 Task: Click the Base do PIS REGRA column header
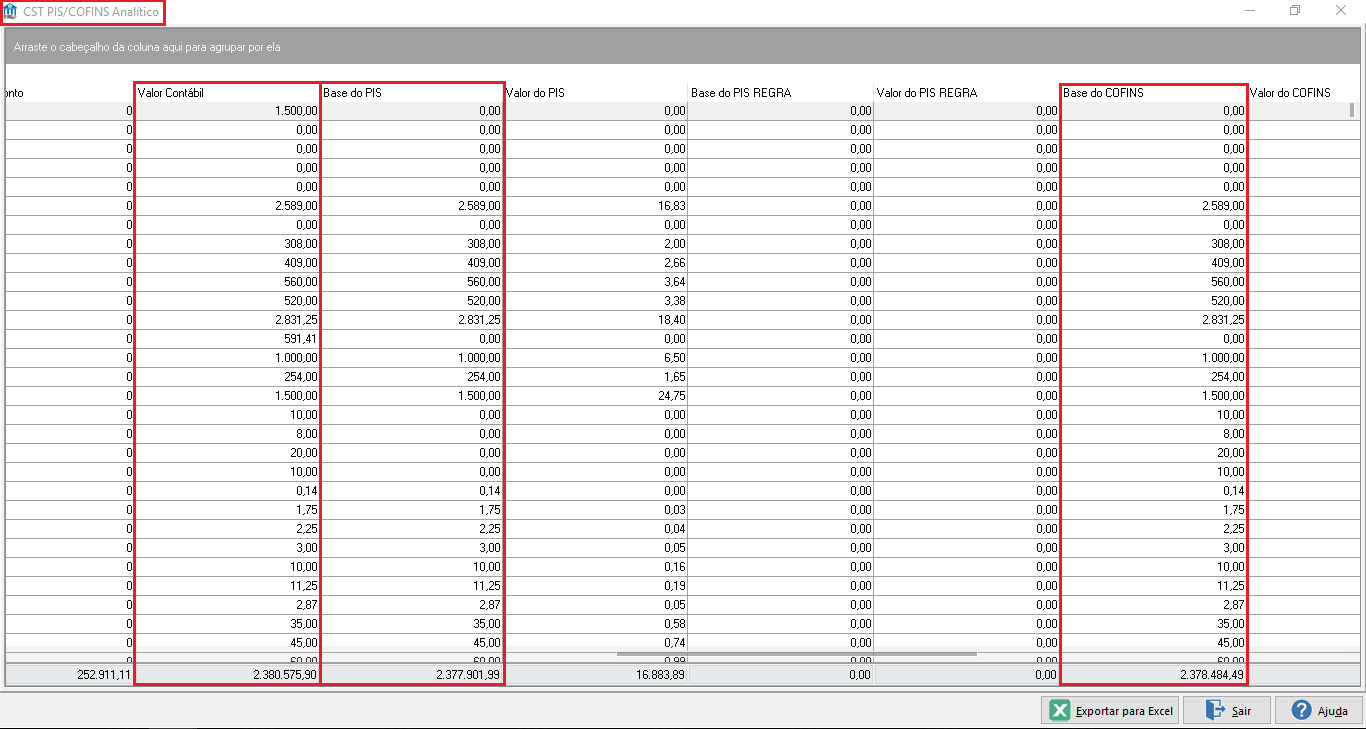pyautogui.click(x=781, y=93)
